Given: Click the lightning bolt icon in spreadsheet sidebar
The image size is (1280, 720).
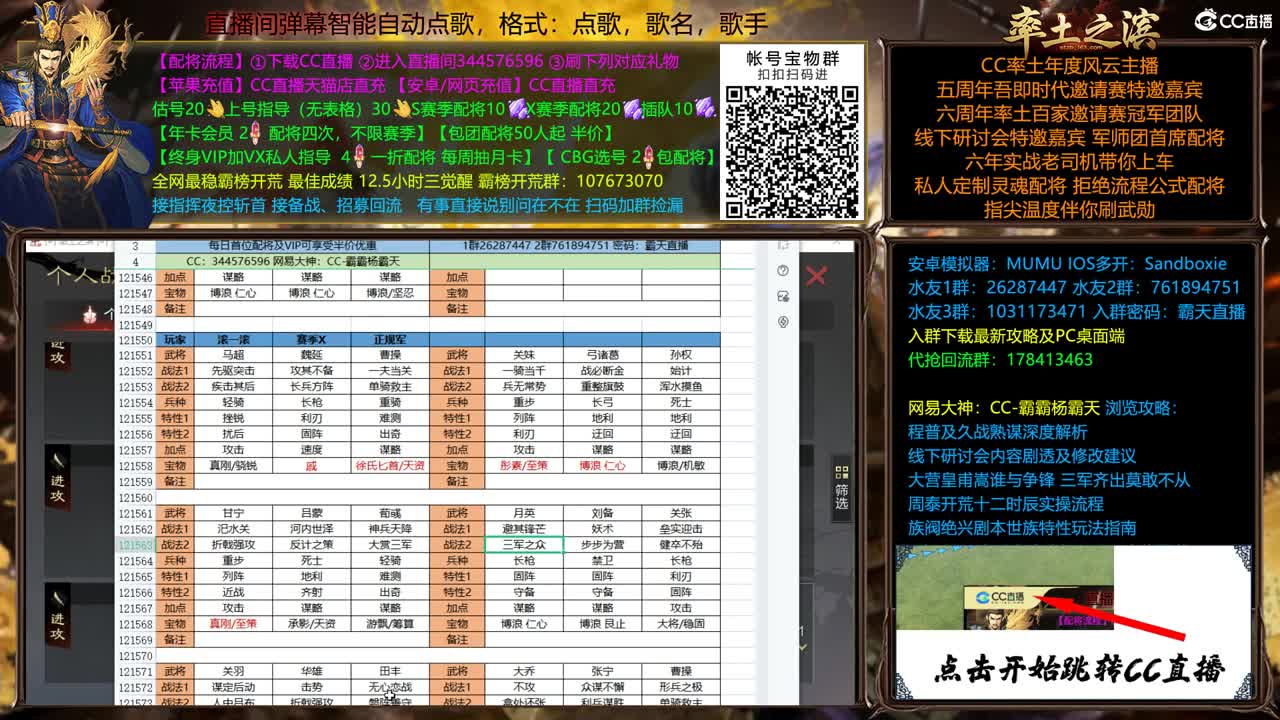Looking at the screenshot, I should (783, 321).
